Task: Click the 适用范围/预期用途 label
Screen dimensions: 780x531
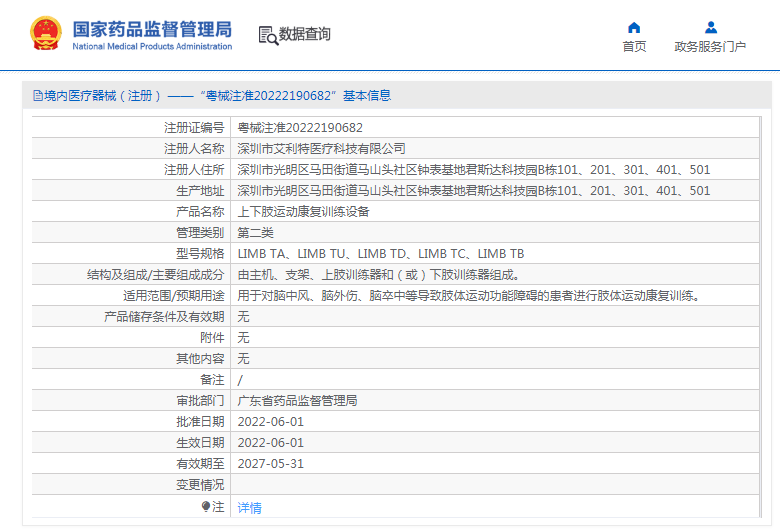Action: coord(174,296)
